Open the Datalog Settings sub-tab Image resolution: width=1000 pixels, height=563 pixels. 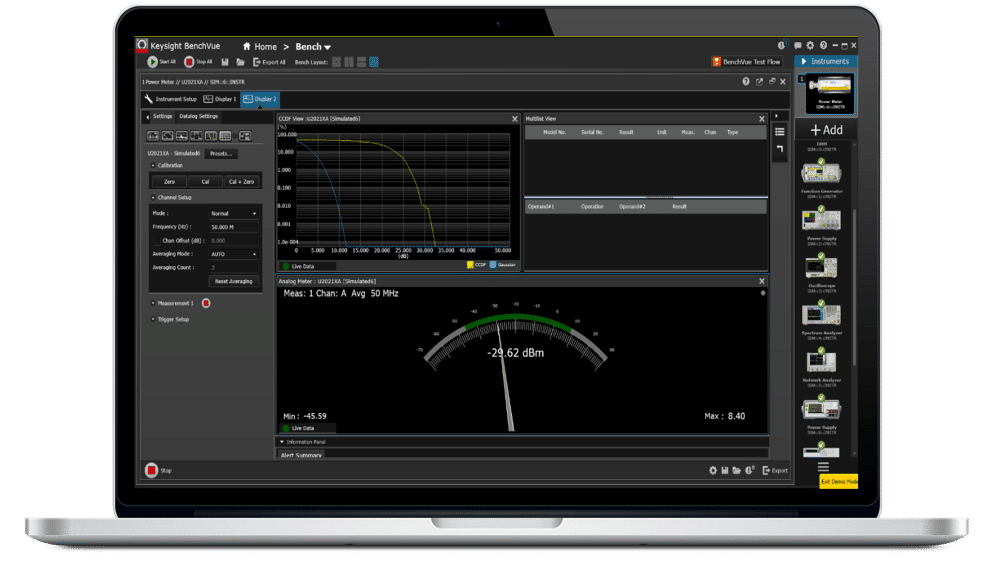coord(198,116)
